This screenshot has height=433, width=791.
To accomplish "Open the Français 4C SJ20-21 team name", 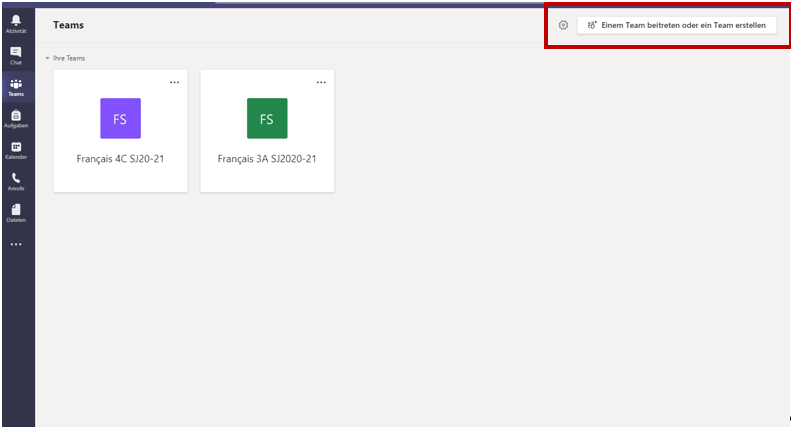I will point(120,158).
